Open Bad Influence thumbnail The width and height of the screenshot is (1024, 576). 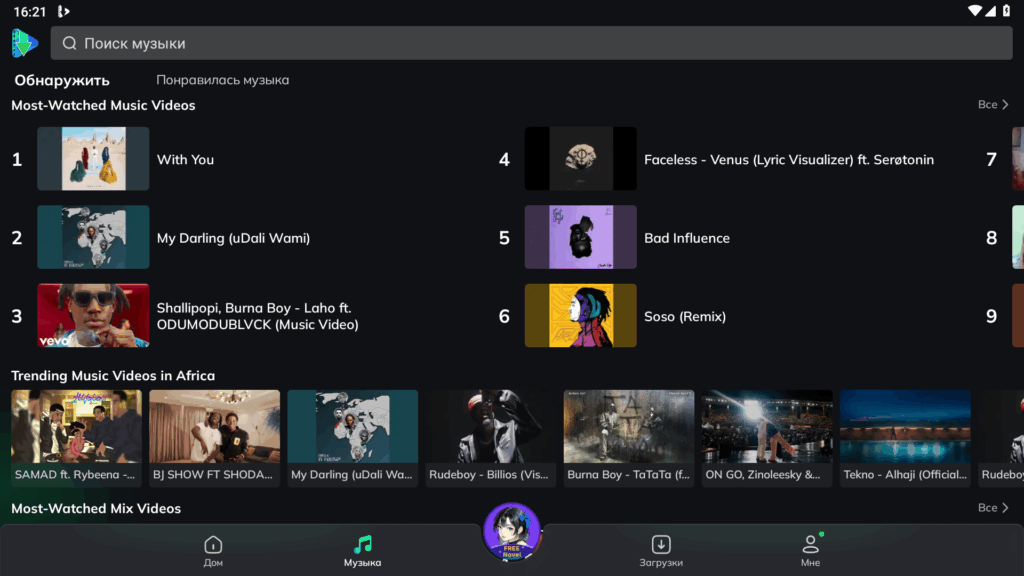click(x=581, y=237)
